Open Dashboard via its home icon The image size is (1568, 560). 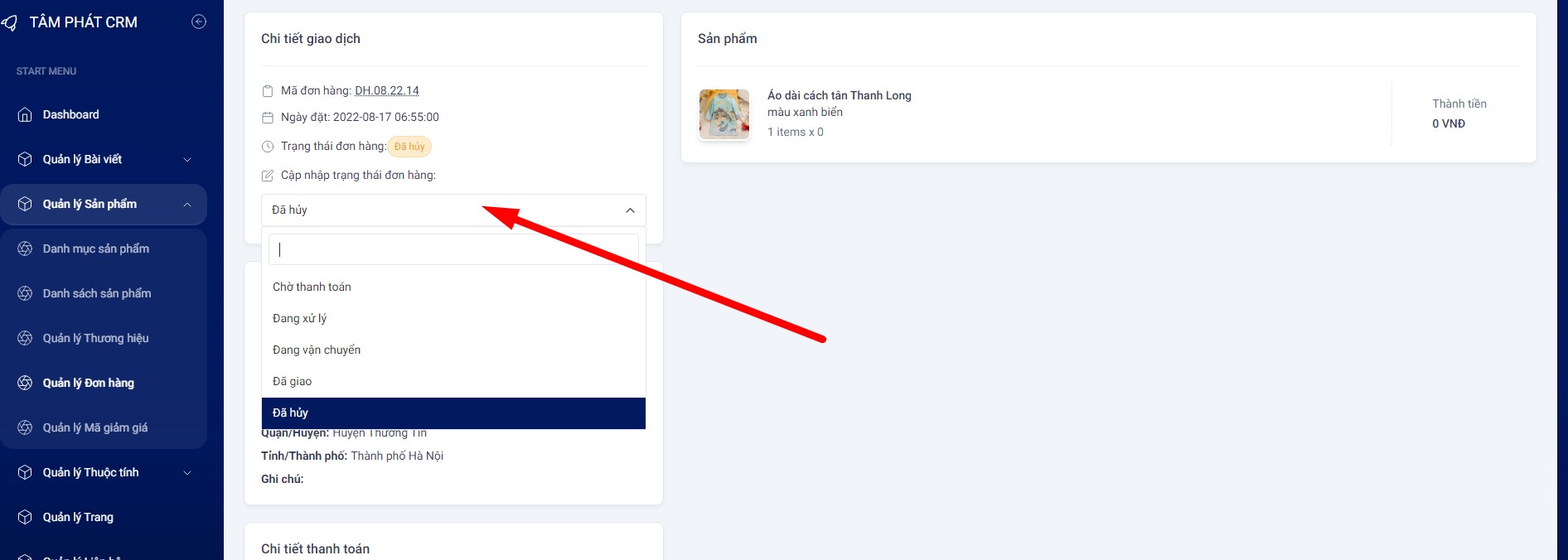[x=25, y=114]
